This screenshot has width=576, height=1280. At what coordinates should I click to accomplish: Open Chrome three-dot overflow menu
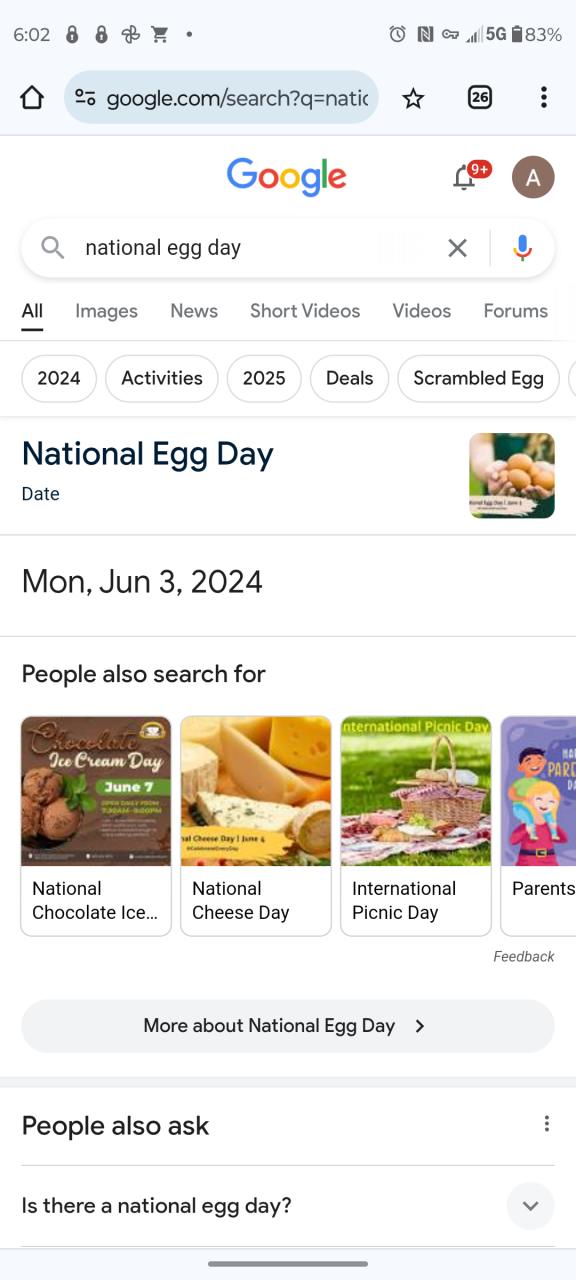543,97
